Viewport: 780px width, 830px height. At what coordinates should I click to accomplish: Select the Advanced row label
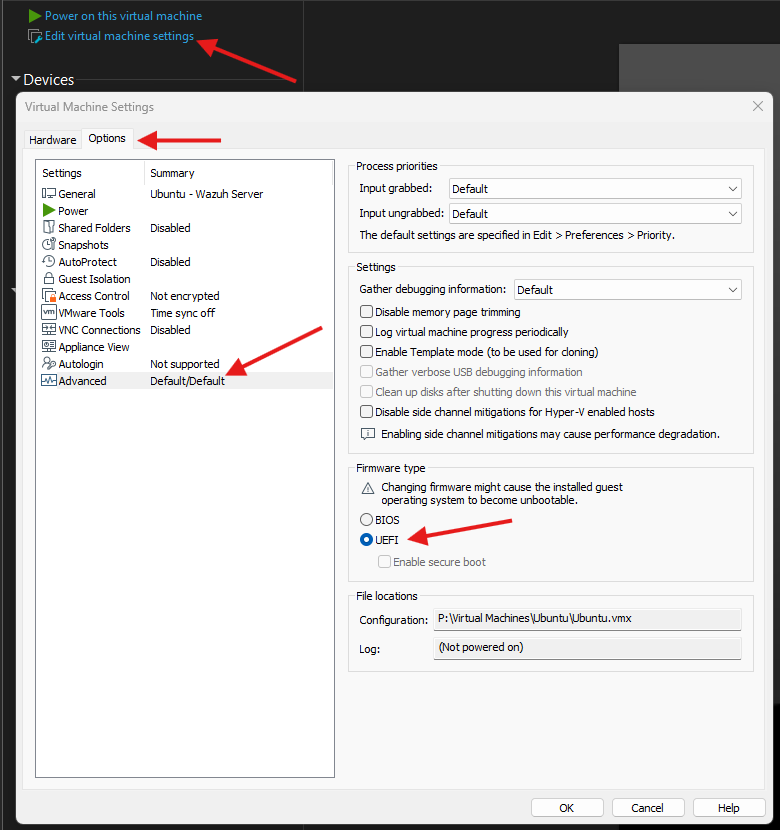pyautogui.click(x=82, y=381)
